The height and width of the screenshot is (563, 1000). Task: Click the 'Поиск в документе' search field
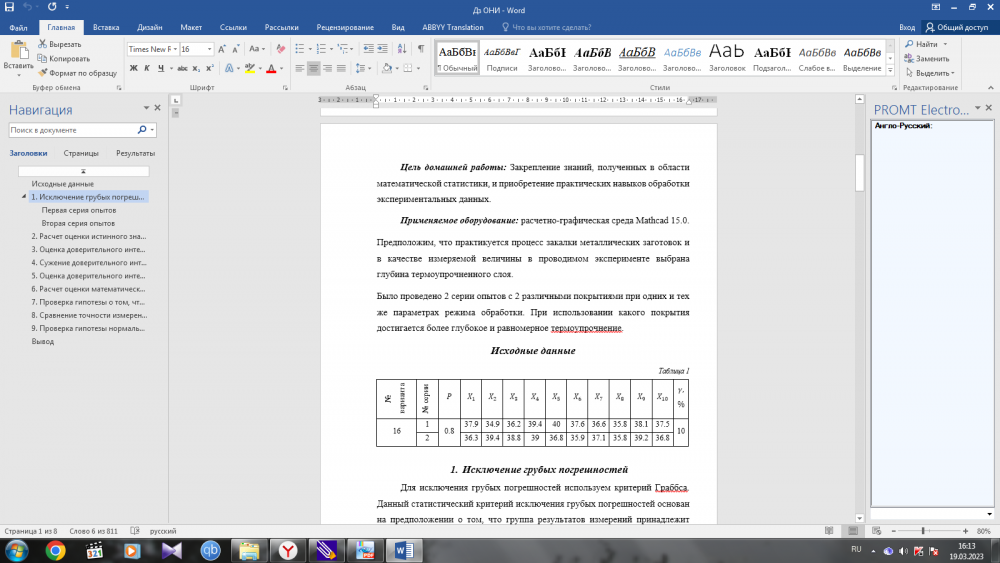point(70,130)
